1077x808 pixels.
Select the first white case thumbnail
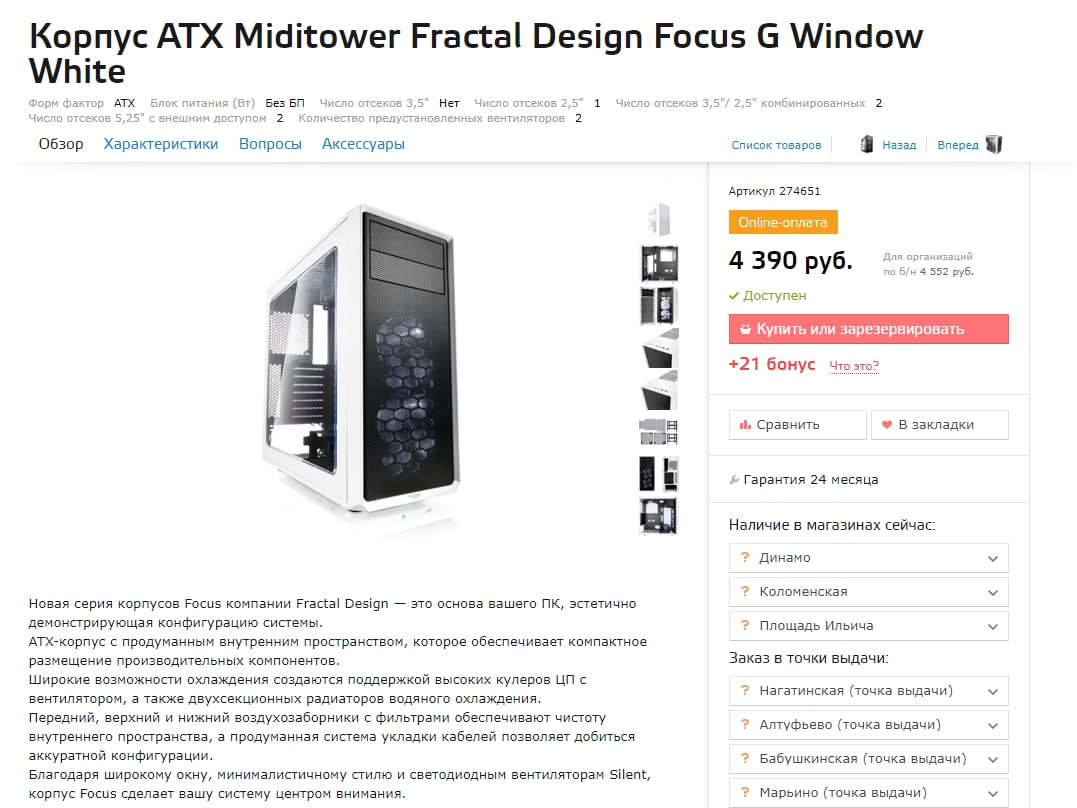(659, 220)
